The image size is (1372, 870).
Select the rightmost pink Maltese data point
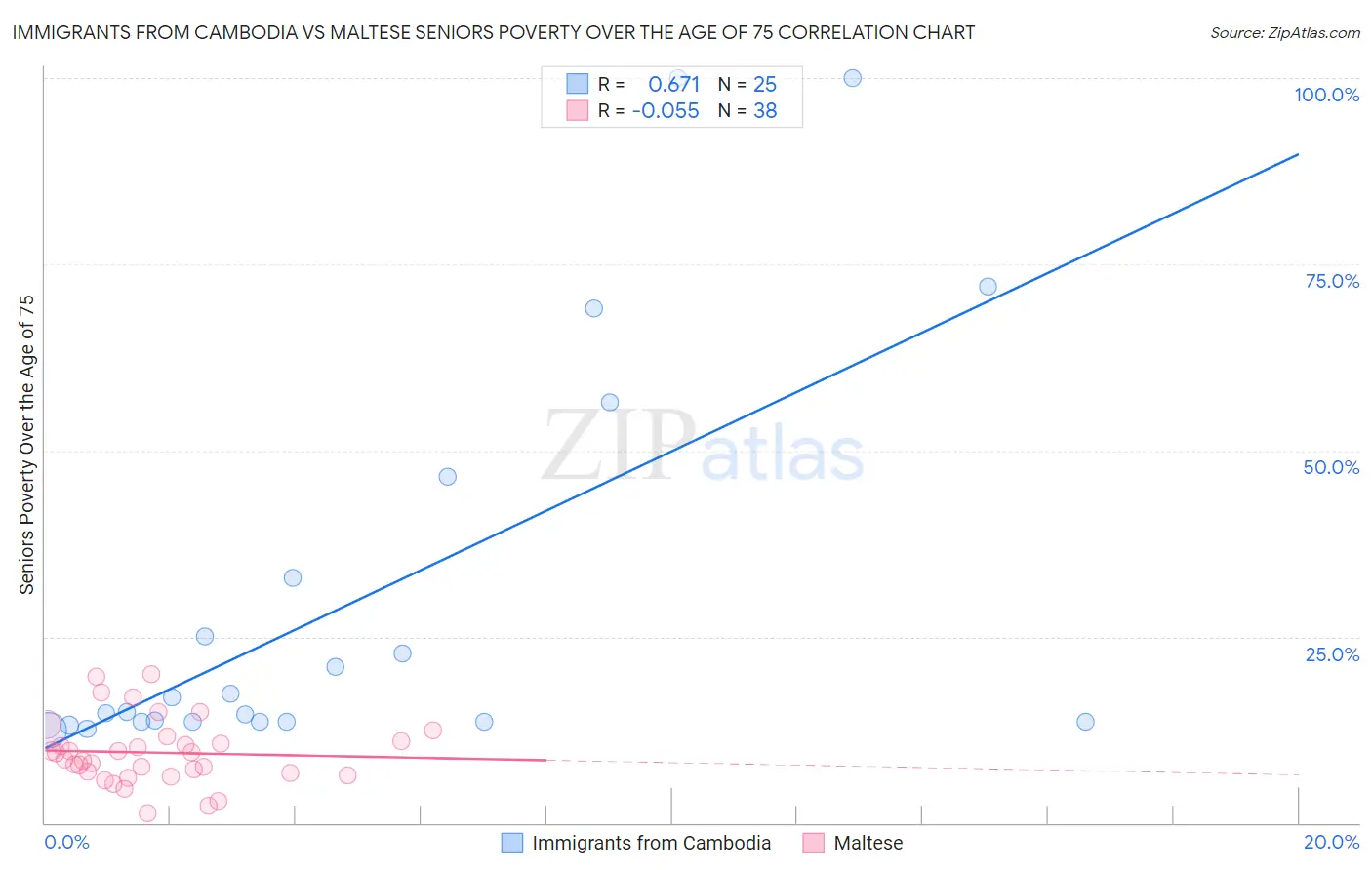pos(432,731)
